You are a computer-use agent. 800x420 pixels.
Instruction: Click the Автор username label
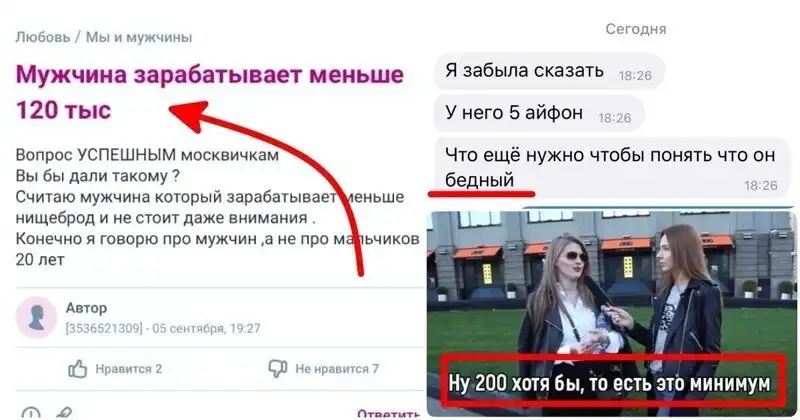86,308
